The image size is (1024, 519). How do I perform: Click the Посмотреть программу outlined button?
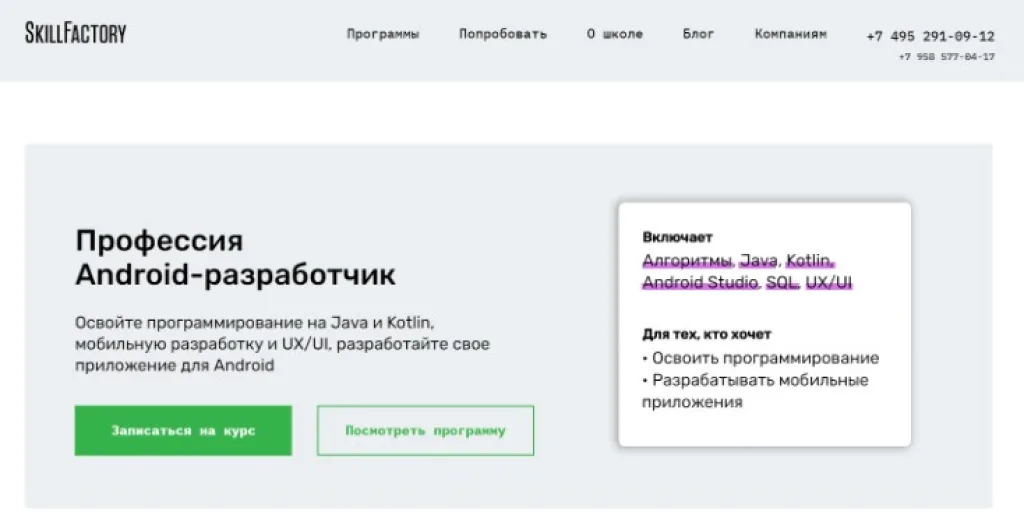[x=425, y=430]
